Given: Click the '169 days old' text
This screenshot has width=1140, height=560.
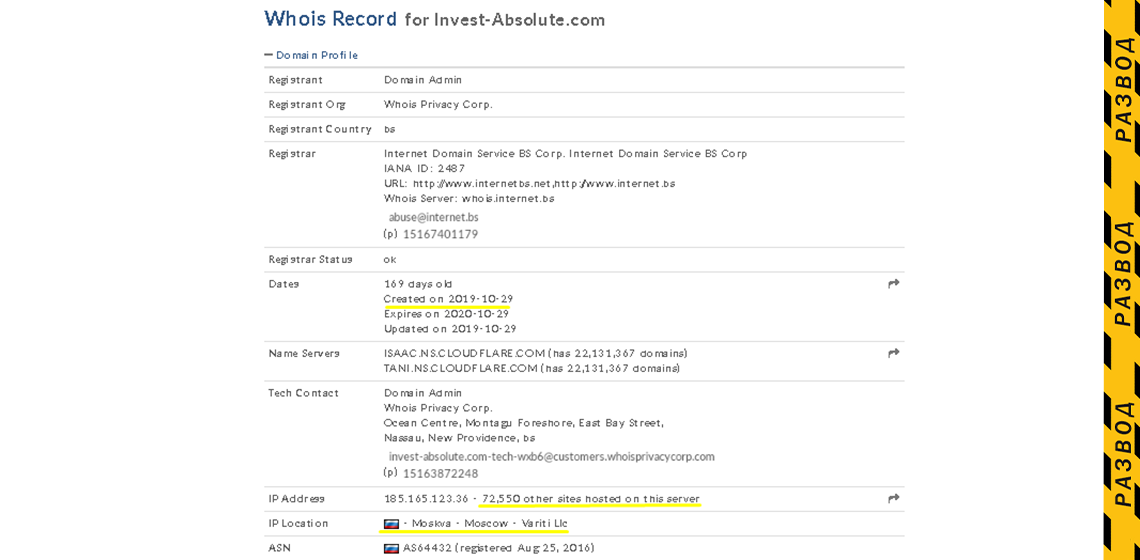Looking at the screenshot, I should point(418,284).
